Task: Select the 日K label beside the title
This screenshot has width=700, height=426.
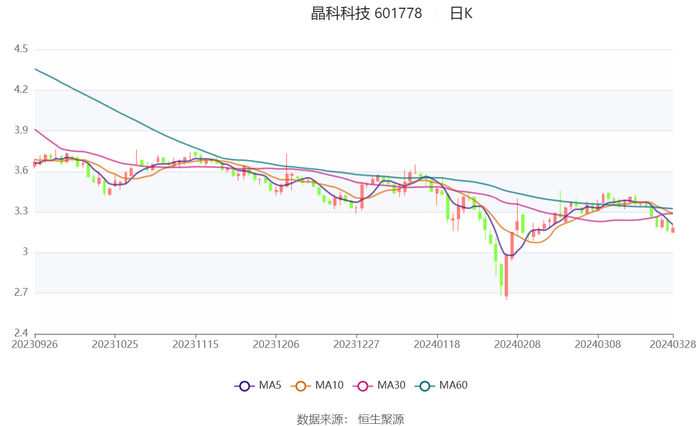Action: [461, 14]
